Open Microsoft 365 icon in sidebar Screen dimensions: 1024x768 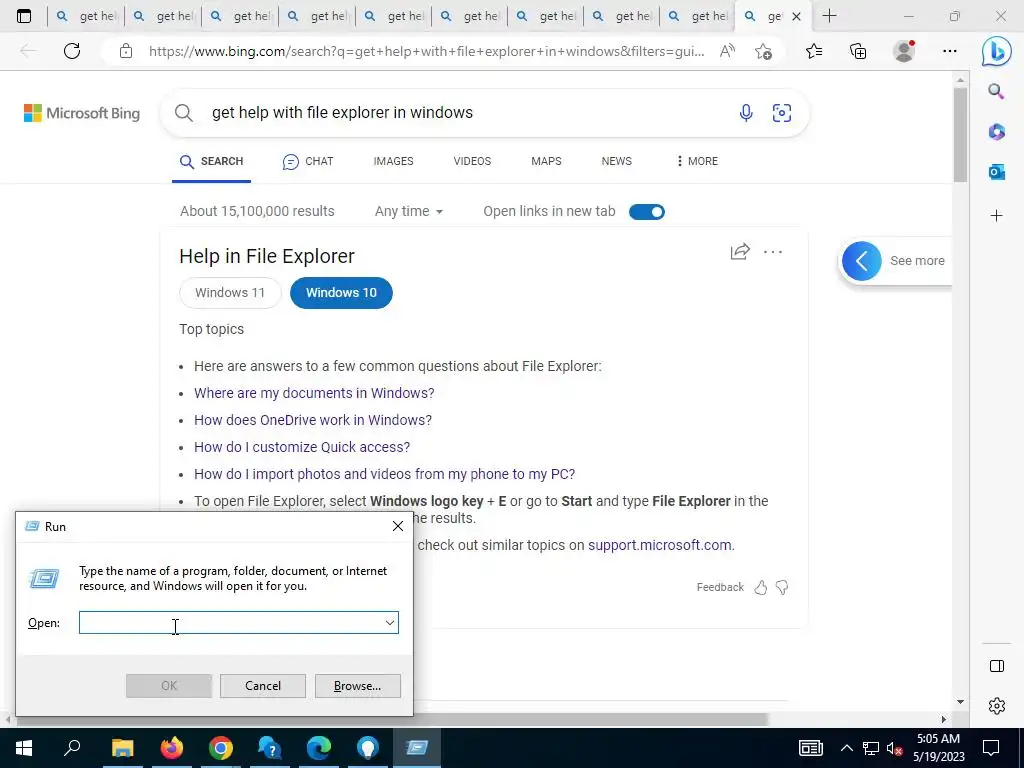pos(996,132)
